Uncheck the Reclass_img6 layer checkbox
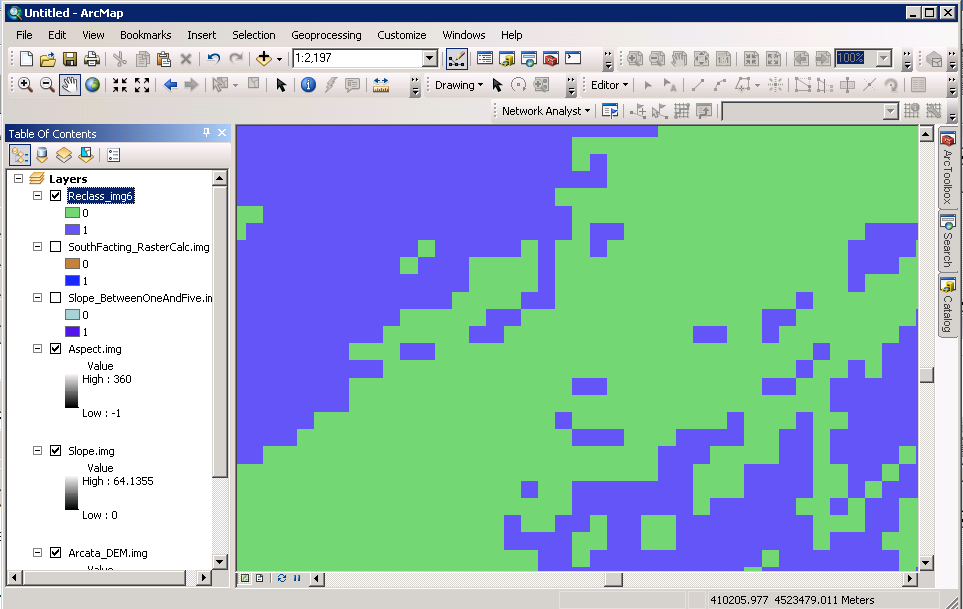The image size is (963, 609). click(56, 196)
